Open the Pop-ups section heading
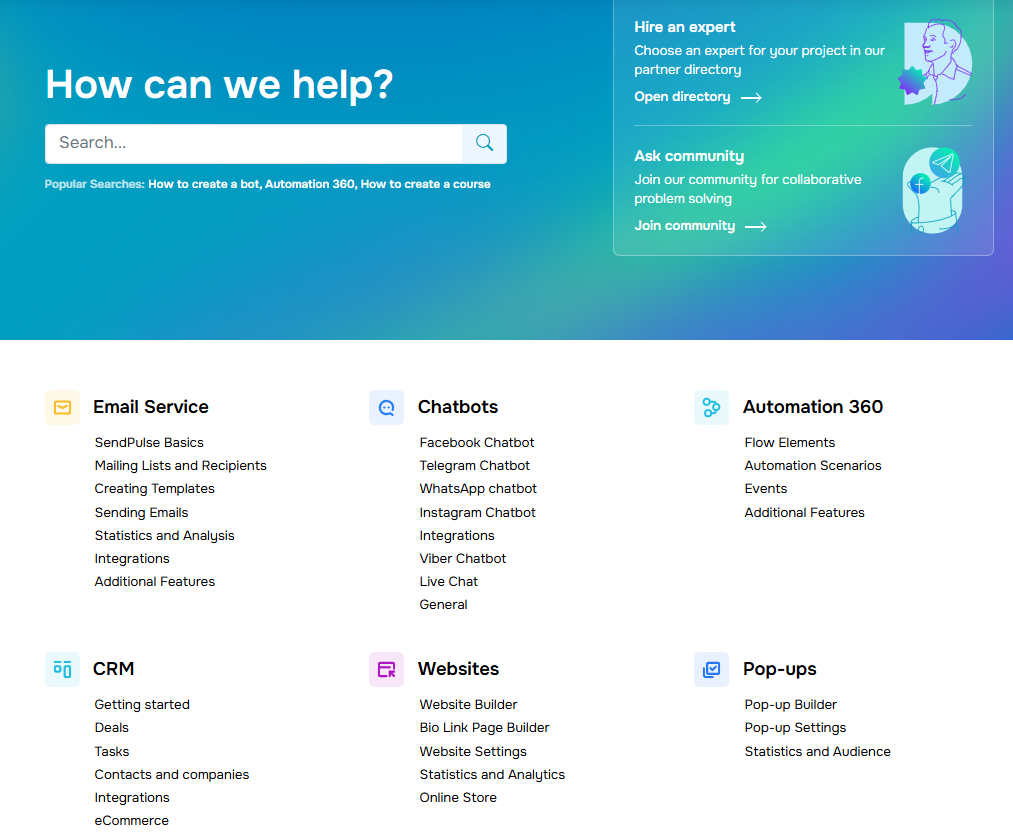Screen dimensions: 1013x834 [x=780, y=669]
